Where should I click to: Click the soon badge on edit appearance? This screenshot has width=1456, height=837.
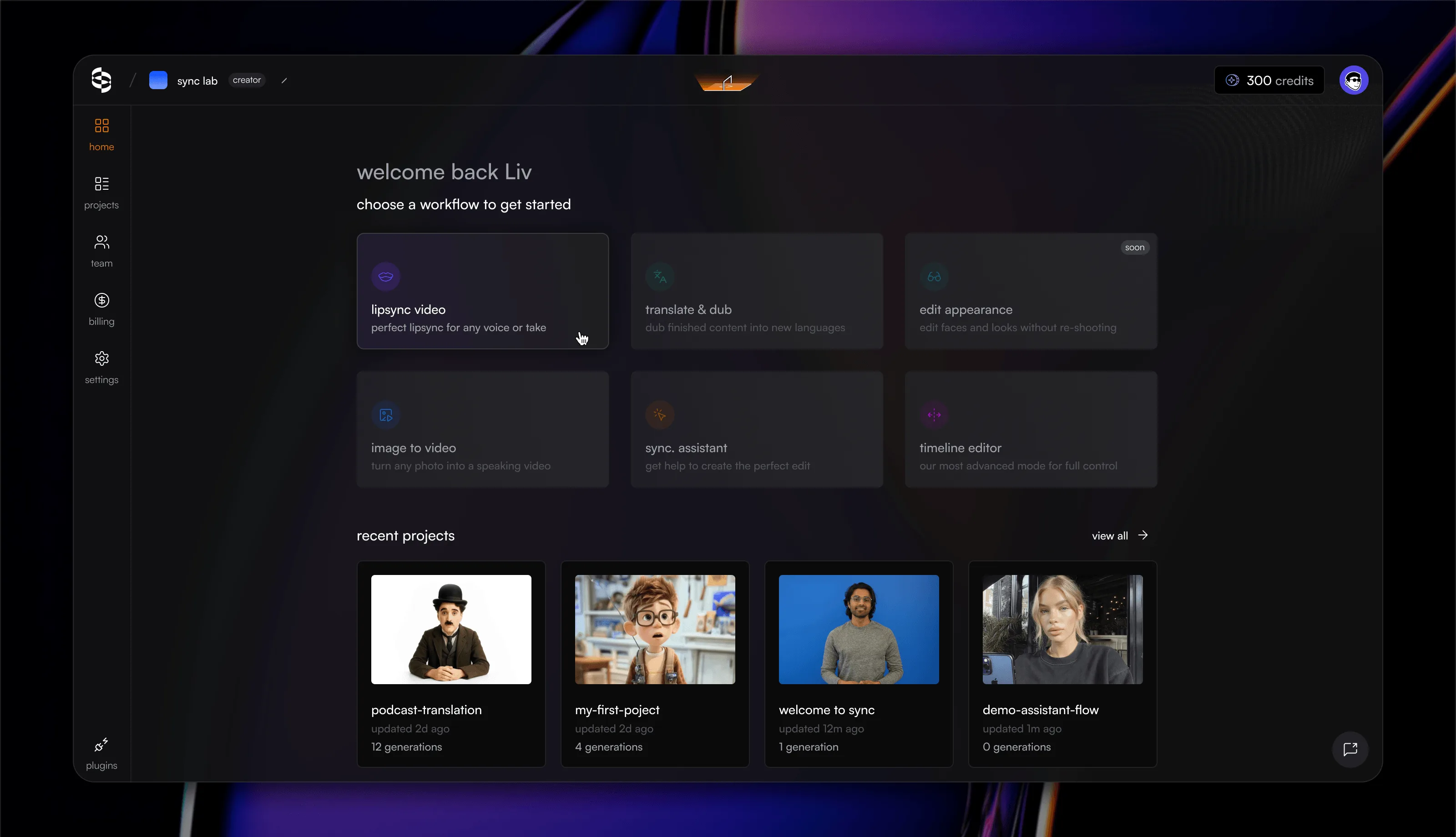coord(1135,247)
